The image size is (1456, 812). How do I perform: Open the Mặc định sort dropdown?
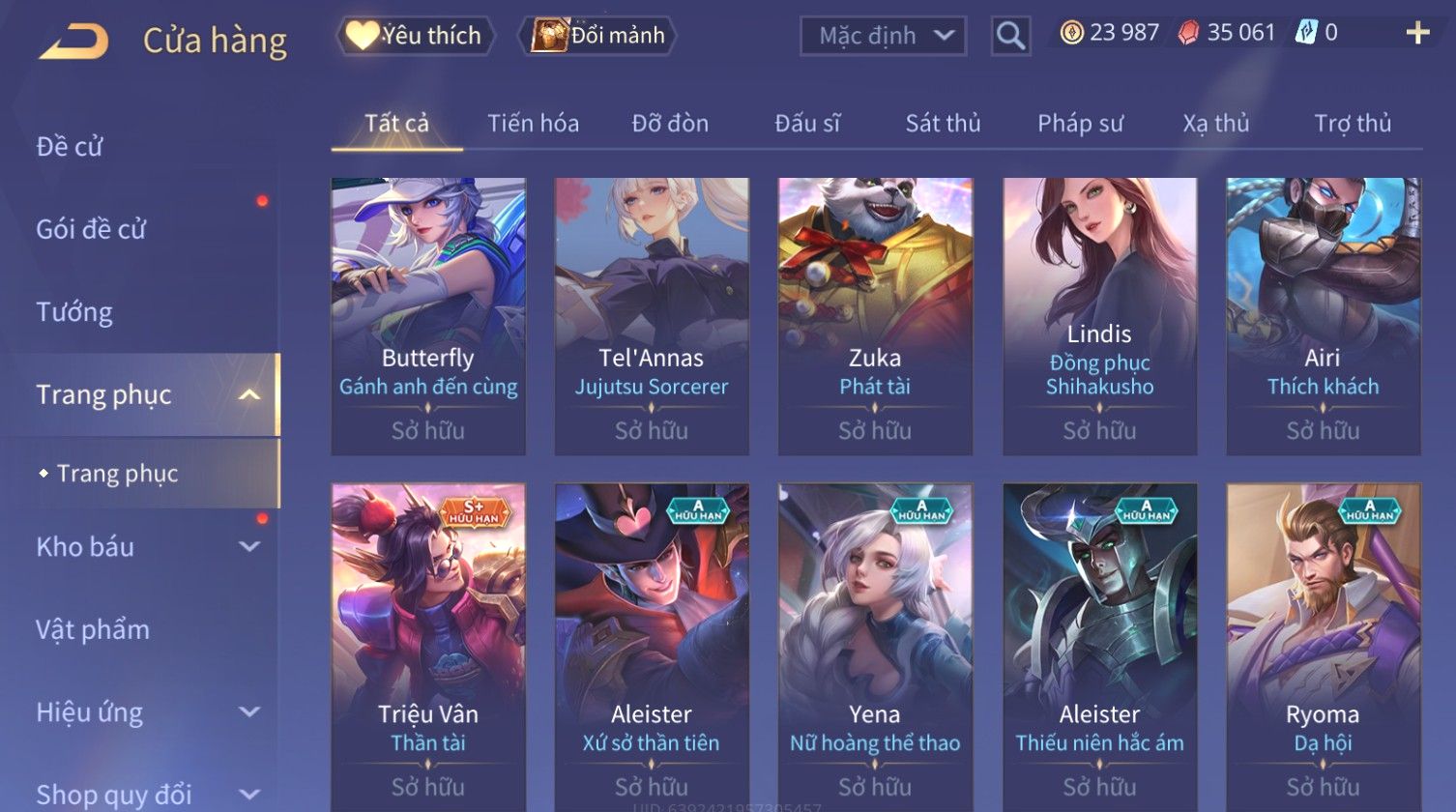[x=883, y=37]
